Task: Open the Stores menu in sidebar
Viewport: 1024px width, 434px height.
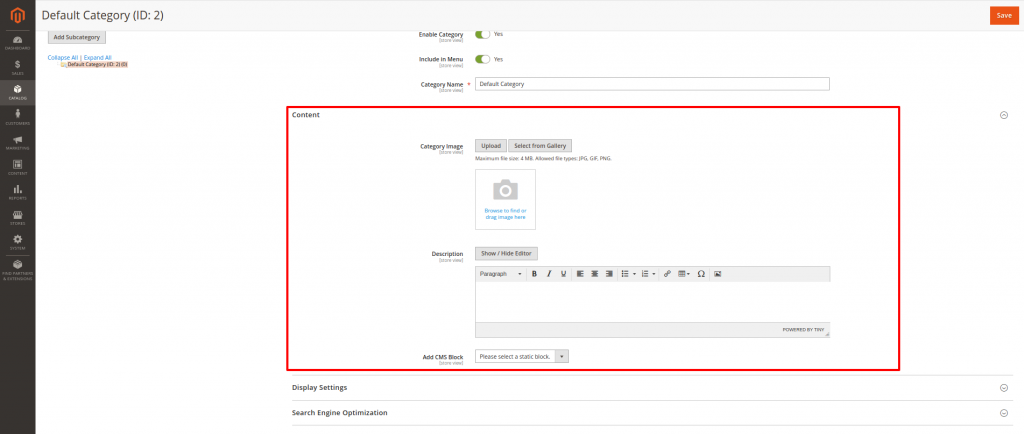Action: coord(17,216)
